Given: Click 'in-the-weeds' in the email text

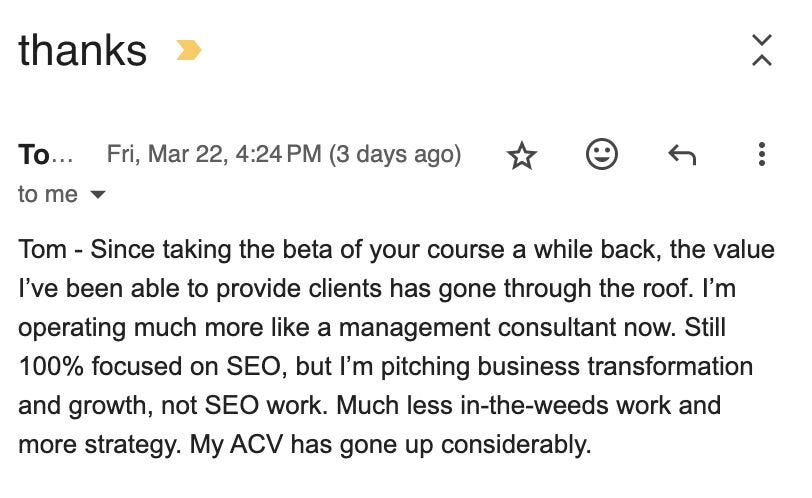Looking at the screenshot, I should tap(534, 405).
